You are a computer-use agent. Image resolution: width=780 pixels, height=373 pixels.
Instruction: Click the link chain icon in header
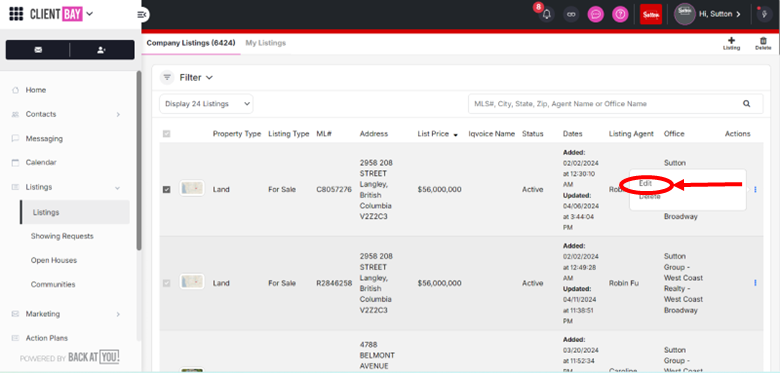tap(571, 14)
